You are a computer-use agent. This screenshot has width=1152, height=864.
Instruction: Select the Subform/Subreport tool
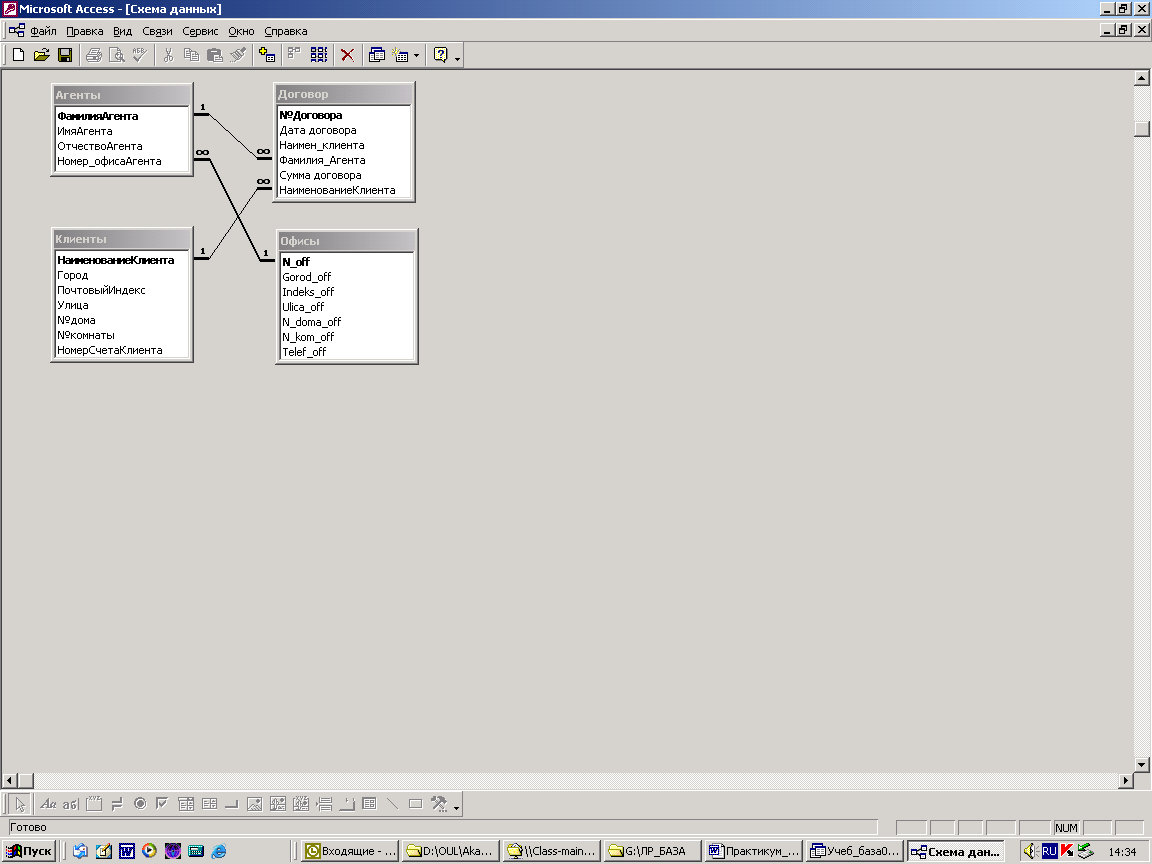[x=370, y=804]
